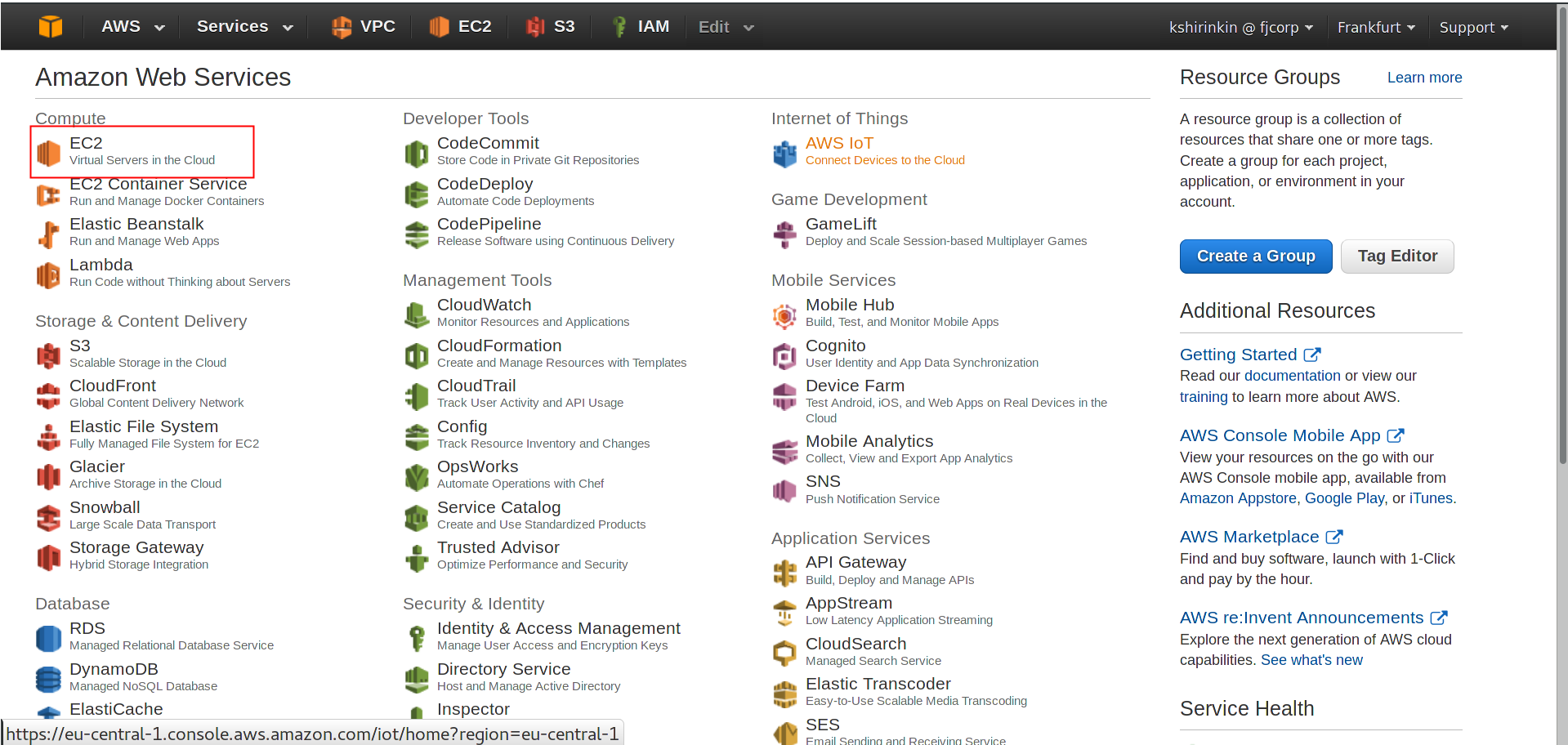Screen dimensions: 1568x745
Task: Open the EC2 service icon under Compute
Action: [x=49, y=153]
